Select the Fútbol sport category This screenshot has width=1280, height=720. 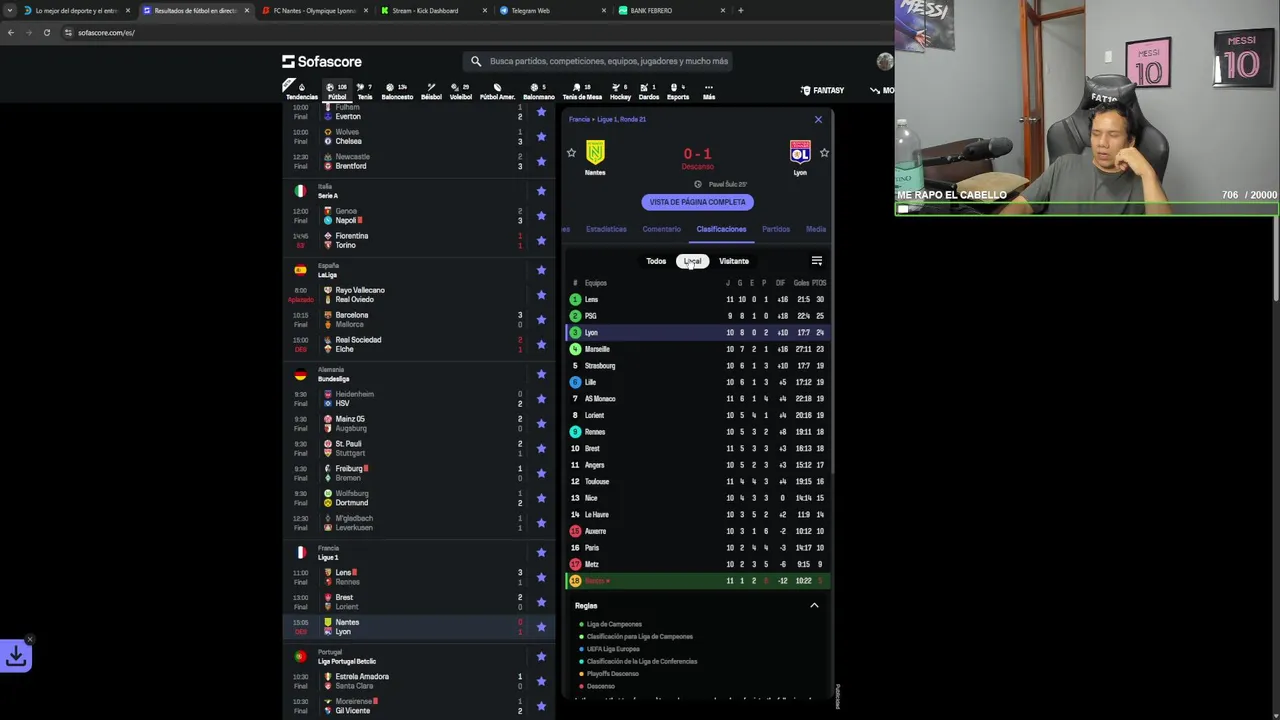(337, 91)
